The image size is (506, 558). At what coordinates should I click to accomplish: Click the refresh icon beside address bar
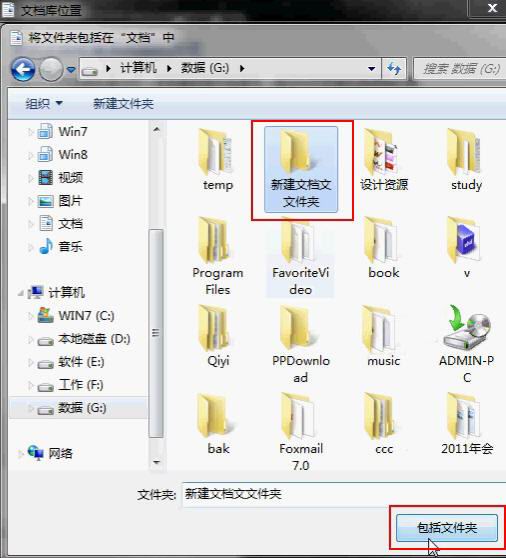(394, 68)
